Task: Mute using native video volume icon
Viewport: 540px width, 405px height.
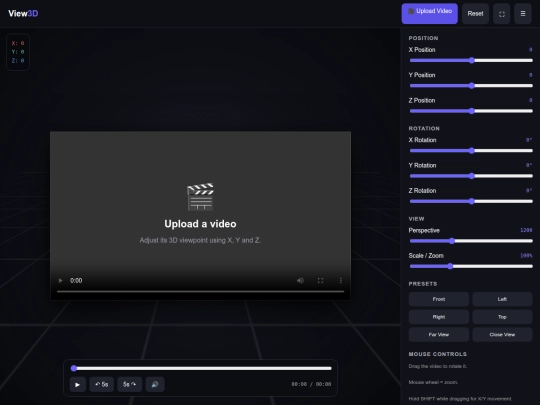Action: [300, 280]
